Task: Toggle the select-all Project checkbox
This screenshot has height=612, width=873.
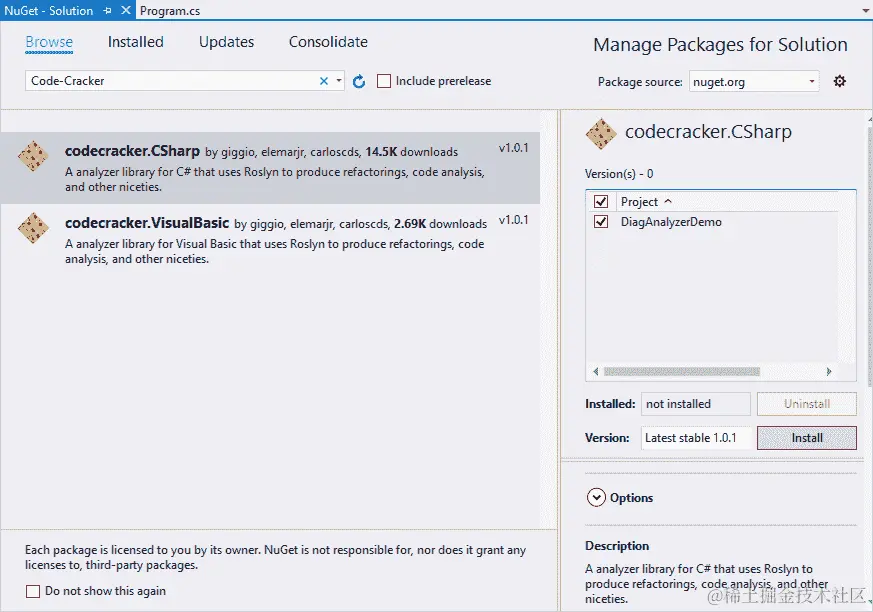Action: tap(601, 202)
